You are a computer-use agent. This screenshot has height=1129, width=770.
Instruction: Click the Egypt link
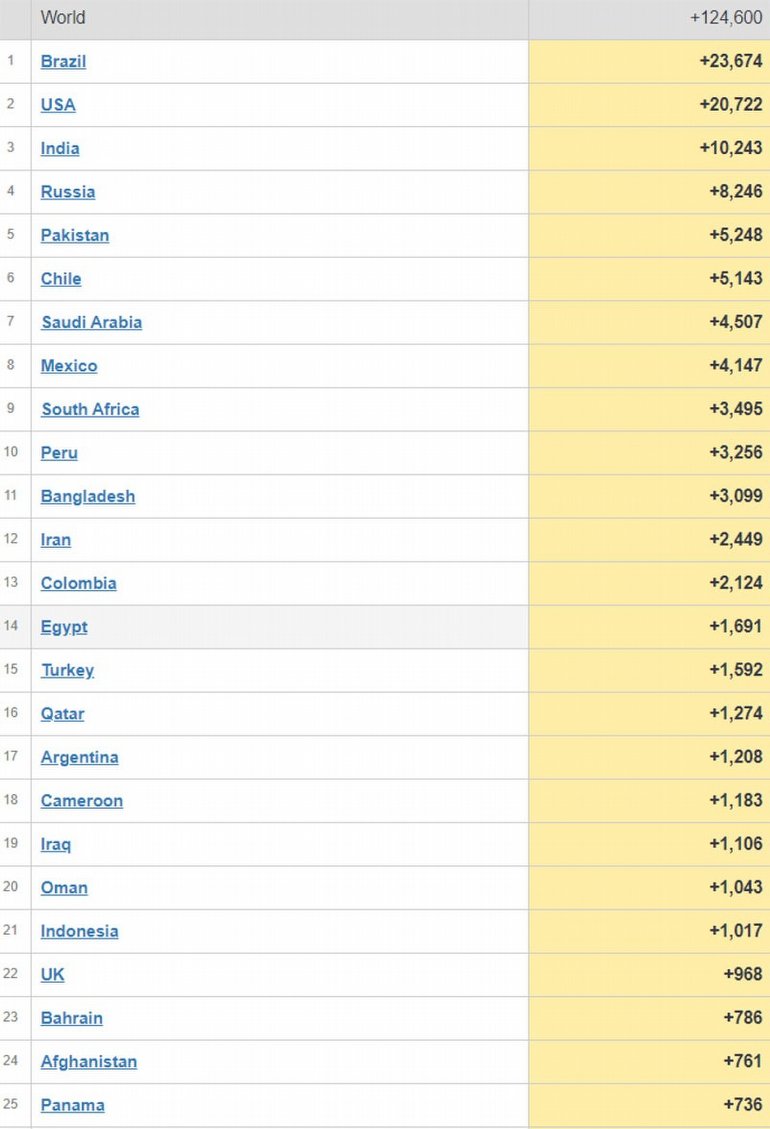[x=64, y=627]
